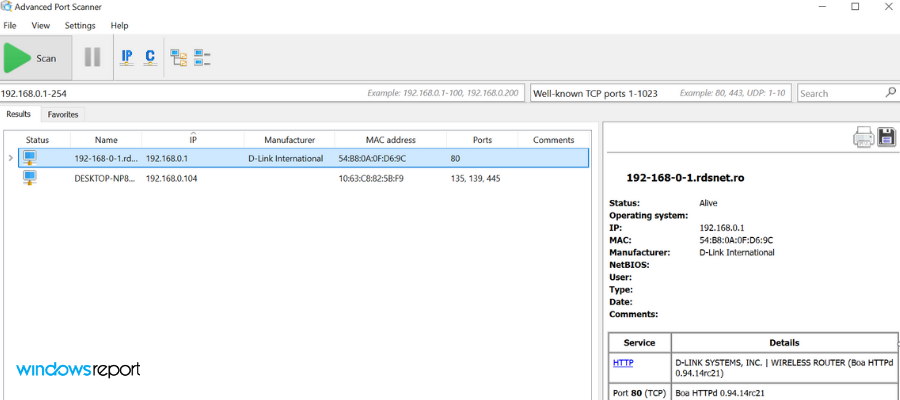Click the D-Link International manufacturer cell
This screenshot has height=400, width=900.
[286, 158]
